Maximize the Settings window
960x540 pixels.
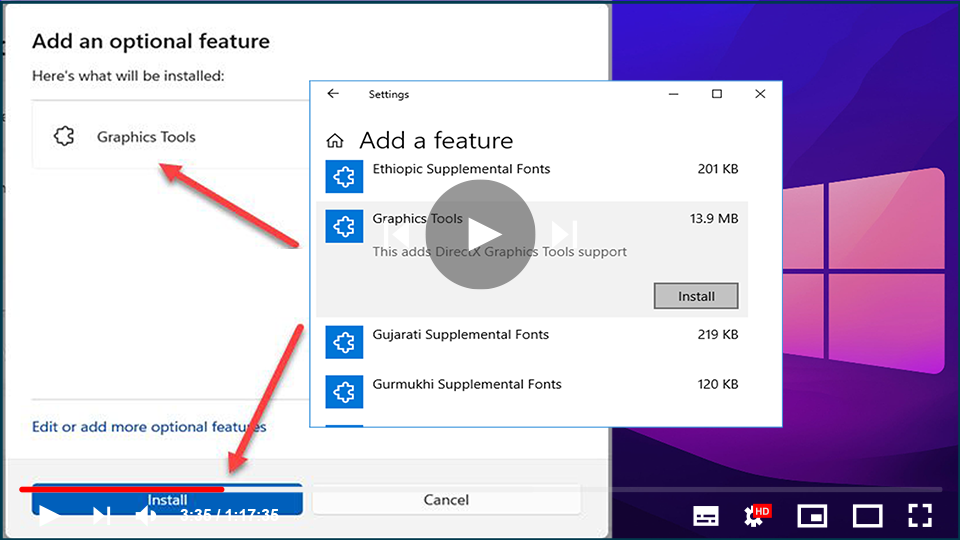tap(717, 94)
